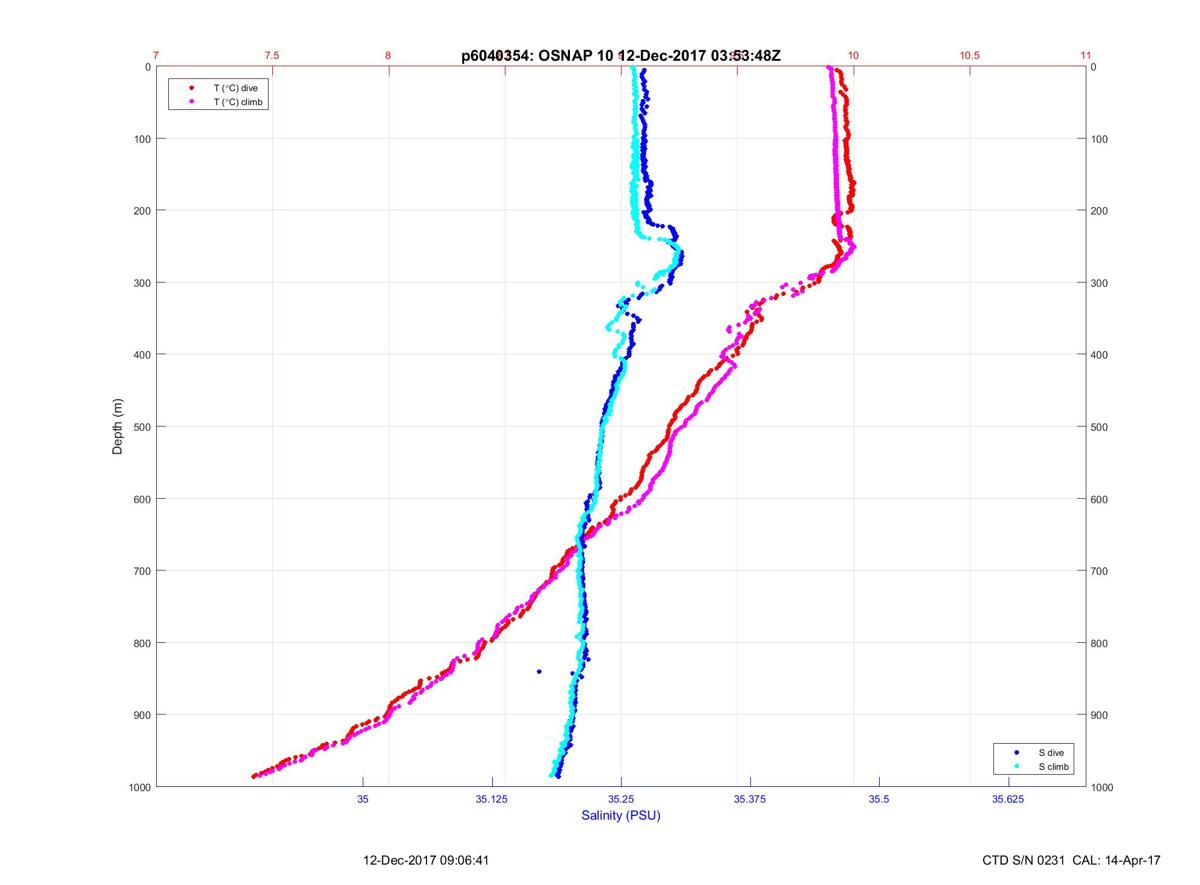
Task: Click the 900 depth tick on left axis
Action: [x=140, y=715]
